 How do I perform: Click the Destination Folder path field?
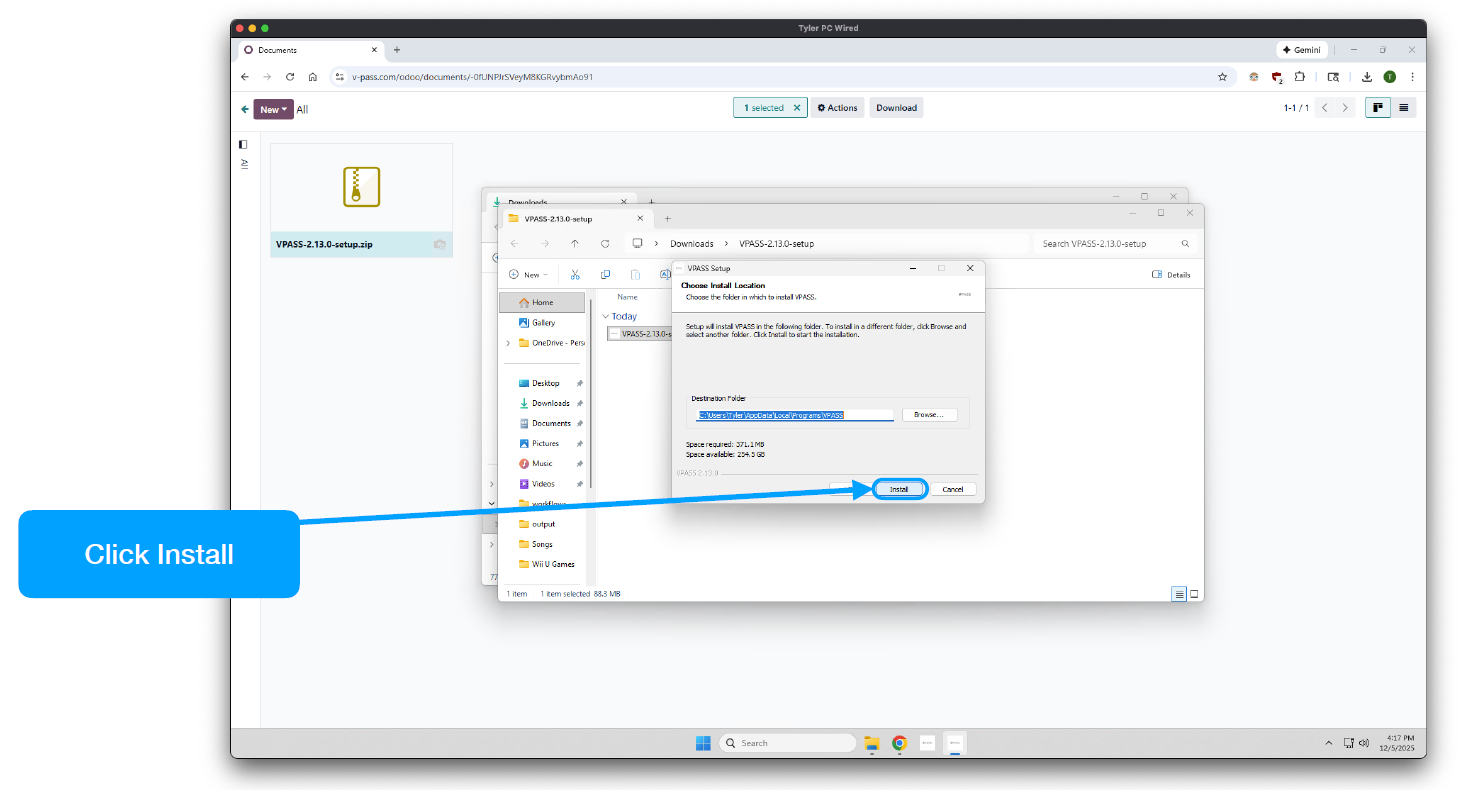795,414
